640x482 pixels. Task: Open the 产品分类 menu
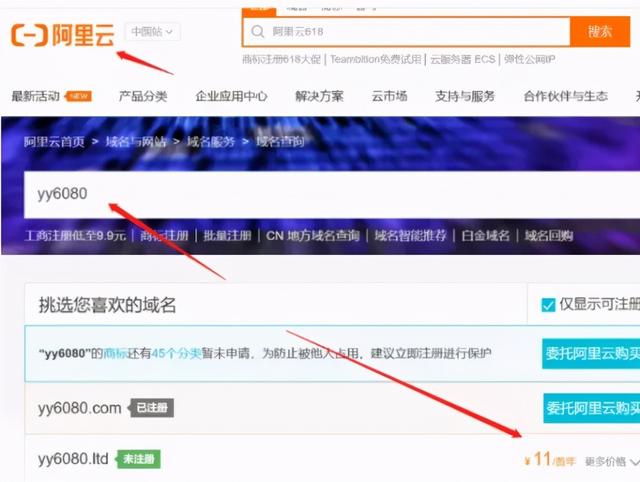(x=143, y=97)
